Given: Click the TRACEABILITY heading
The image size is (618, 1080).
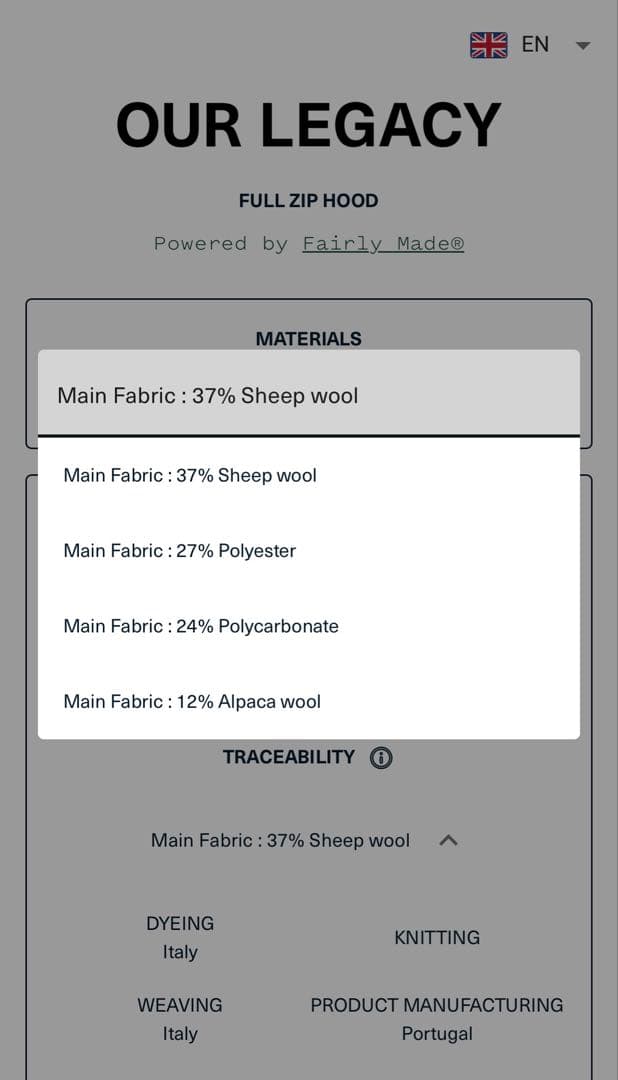Looking at the screenshot, I should tap(288, 758).
